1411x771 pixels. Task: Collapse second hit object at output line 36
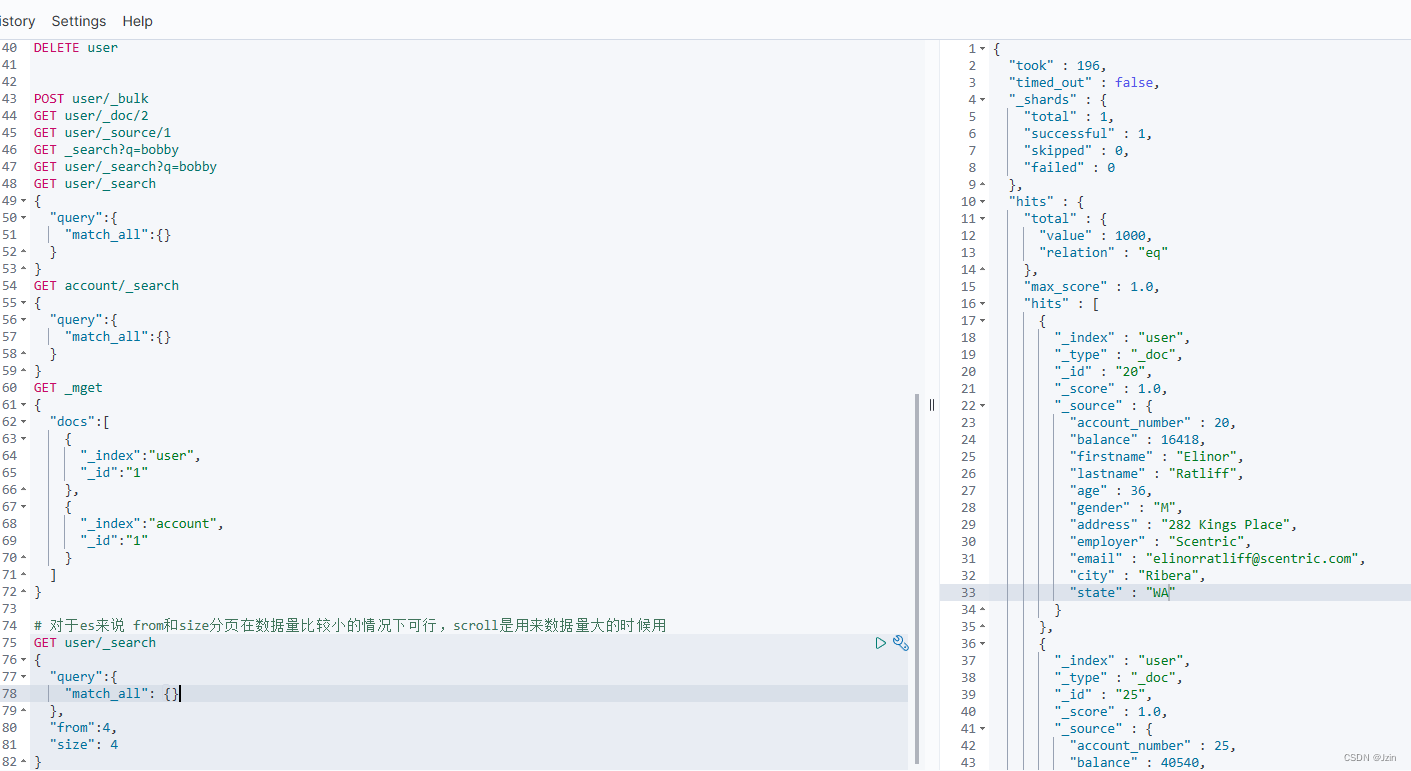point(982,644)
